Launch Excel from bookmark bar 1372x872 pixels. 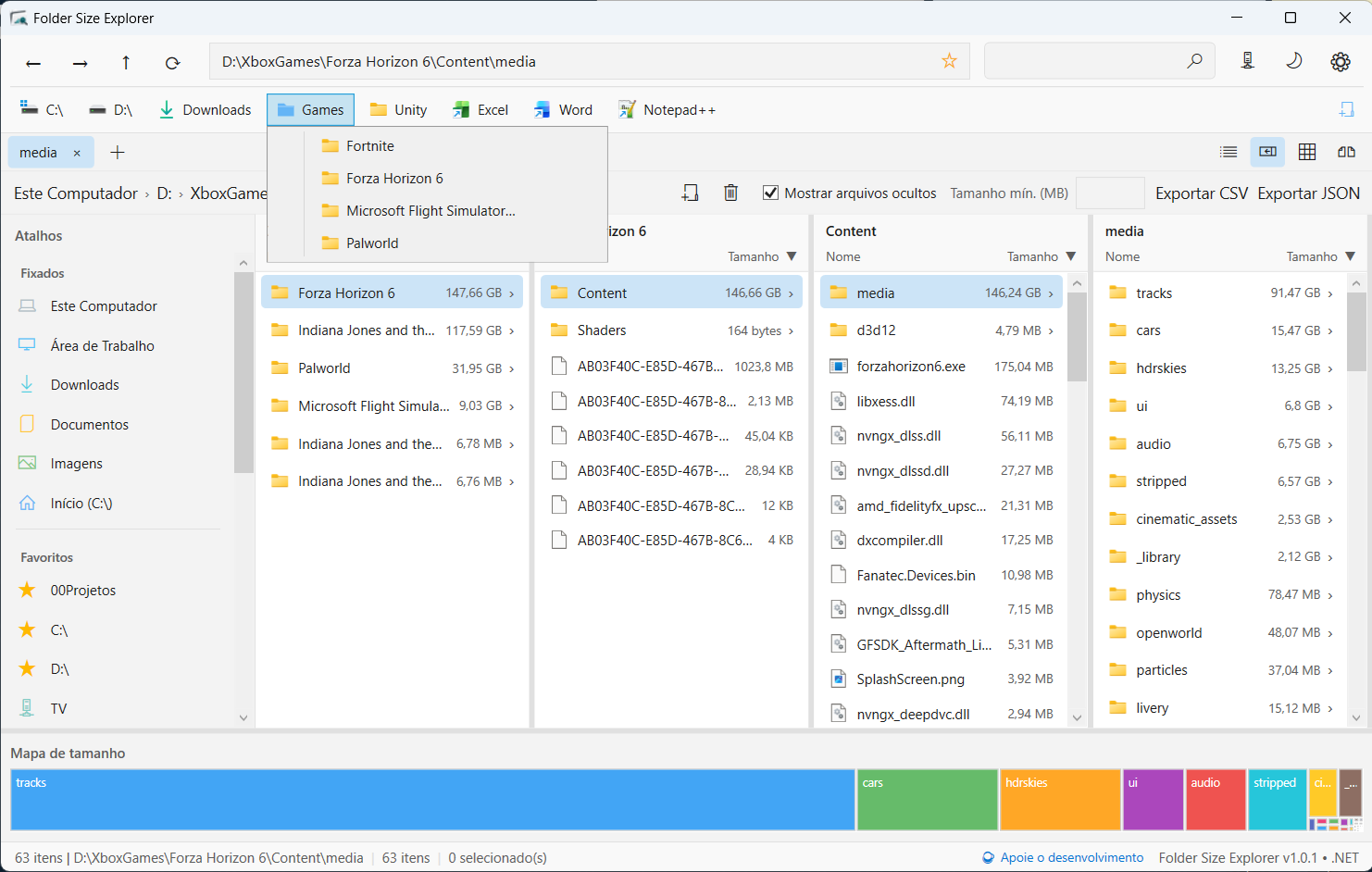(x=480, y=109)
